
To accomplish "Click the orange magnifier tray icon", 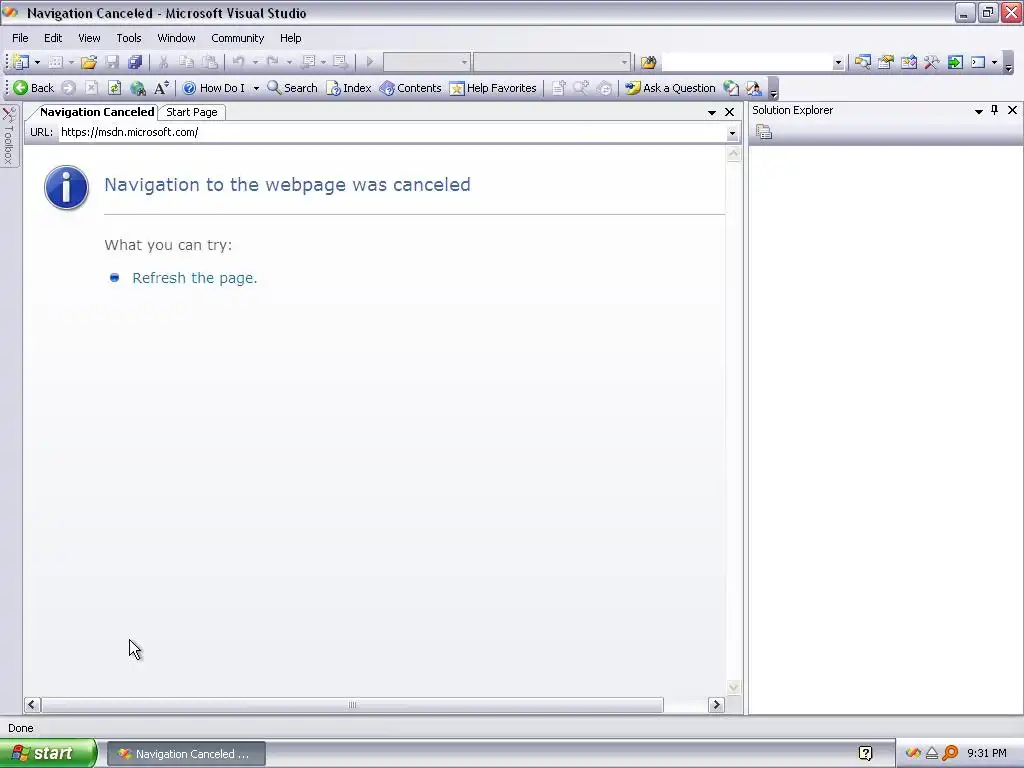I will coord(950,754).
